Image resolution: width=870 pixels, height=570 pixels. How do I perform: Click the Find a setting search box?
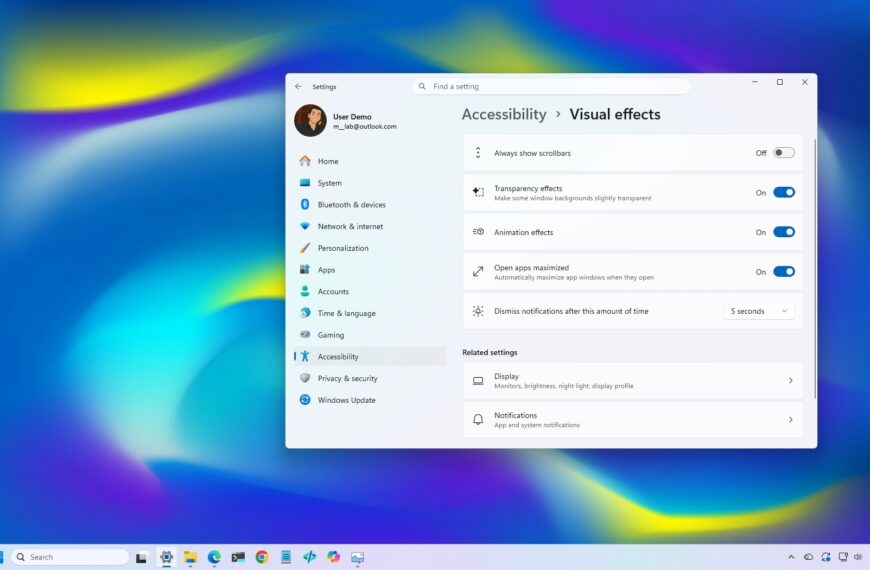click(551, 87)
